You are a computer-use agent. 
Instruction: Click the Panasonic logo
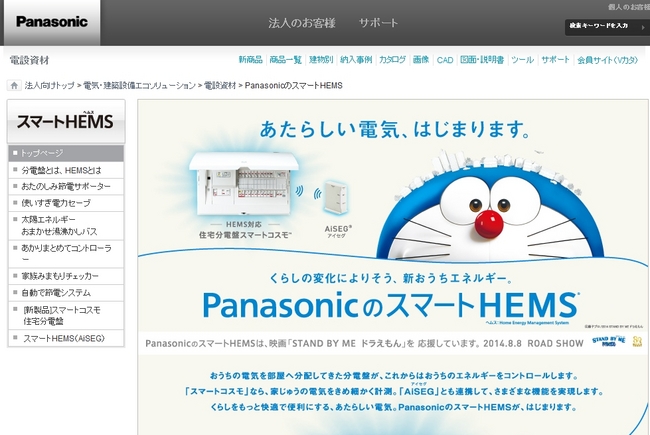52,22
